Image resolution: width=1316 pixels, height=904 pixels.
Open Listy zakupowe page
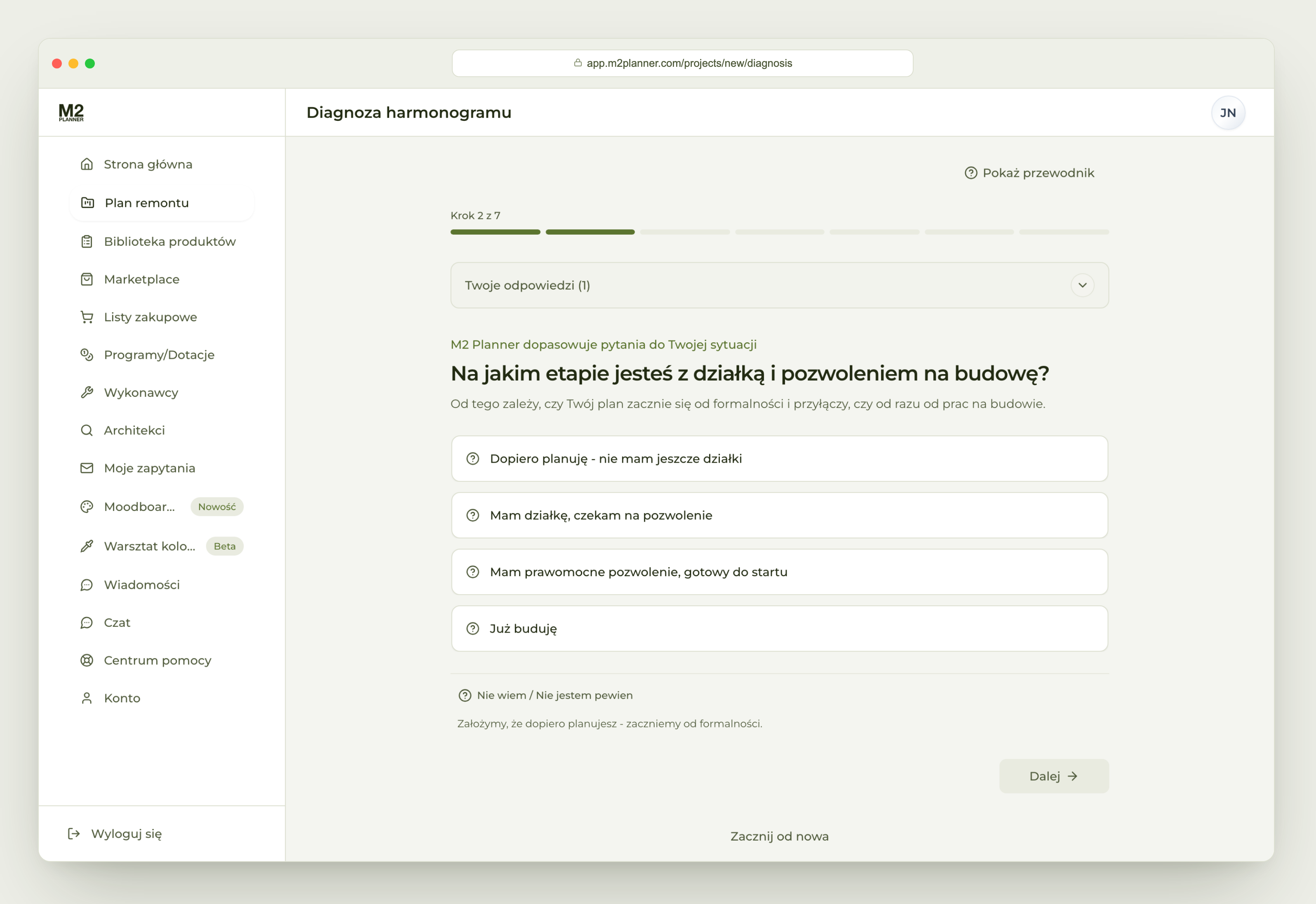162,317
